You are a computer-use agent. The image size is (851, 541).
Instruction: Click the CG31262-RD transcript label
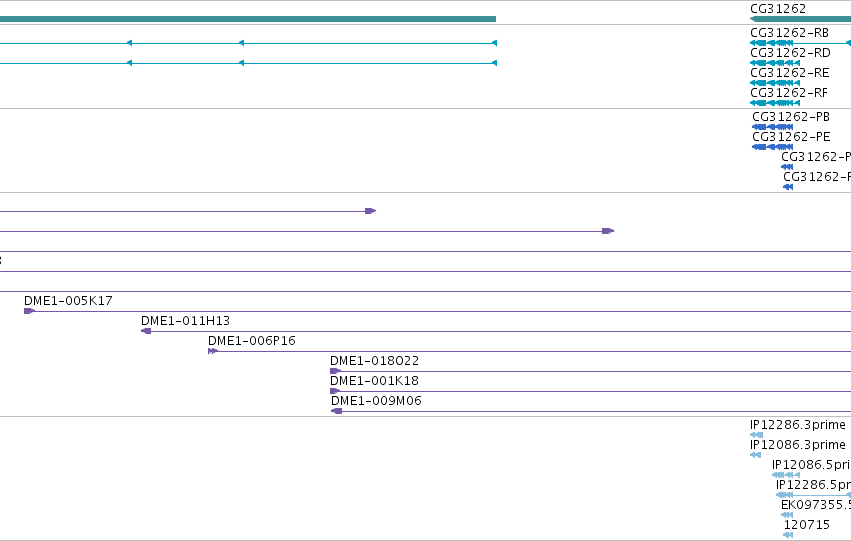tap(790, 53)
